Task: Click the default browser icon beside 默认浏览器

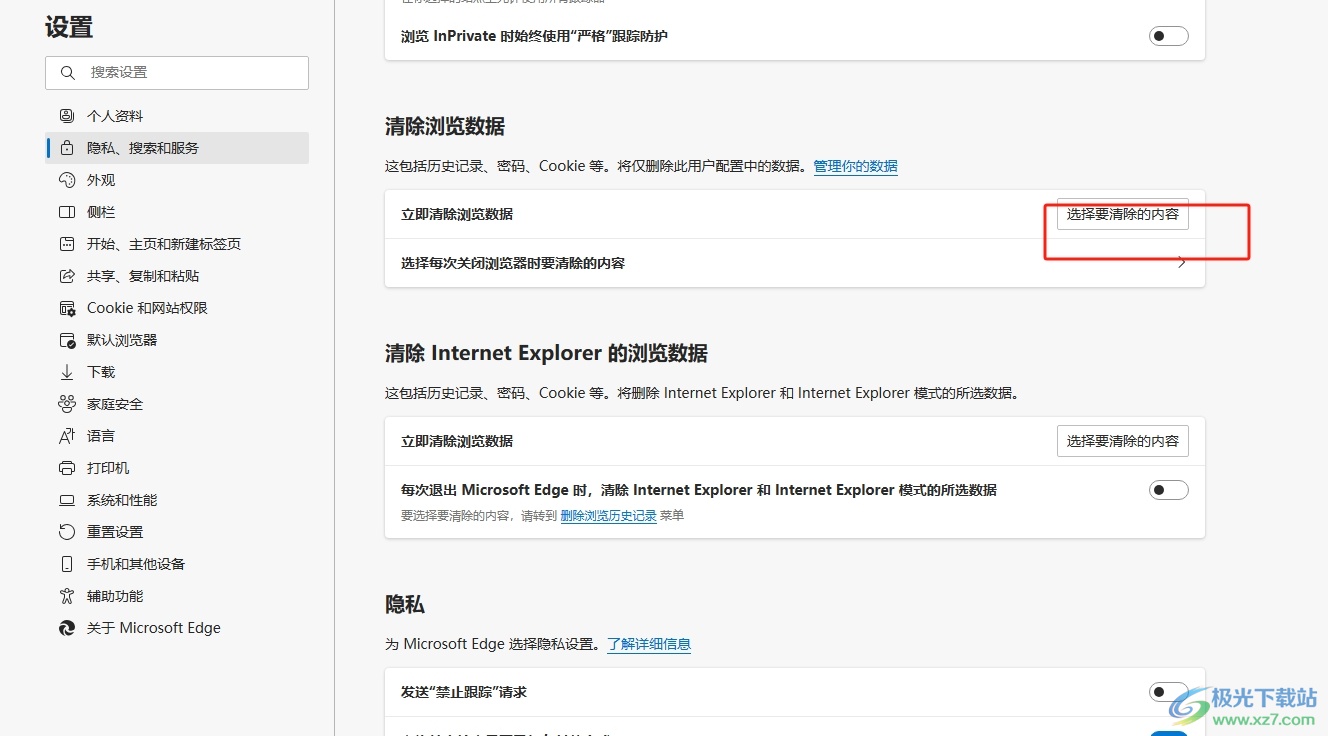Action: click(67, 340)
